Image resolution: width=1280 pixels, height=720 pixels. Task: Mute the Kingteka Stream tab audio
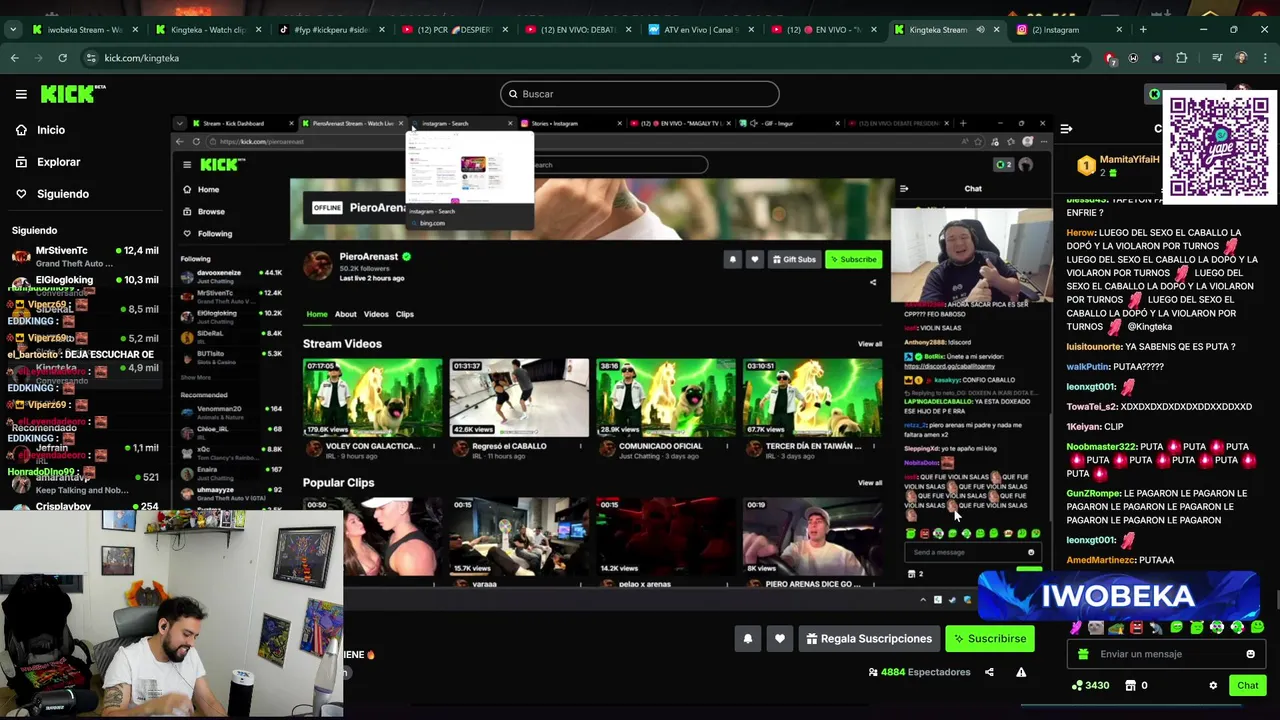981,30
